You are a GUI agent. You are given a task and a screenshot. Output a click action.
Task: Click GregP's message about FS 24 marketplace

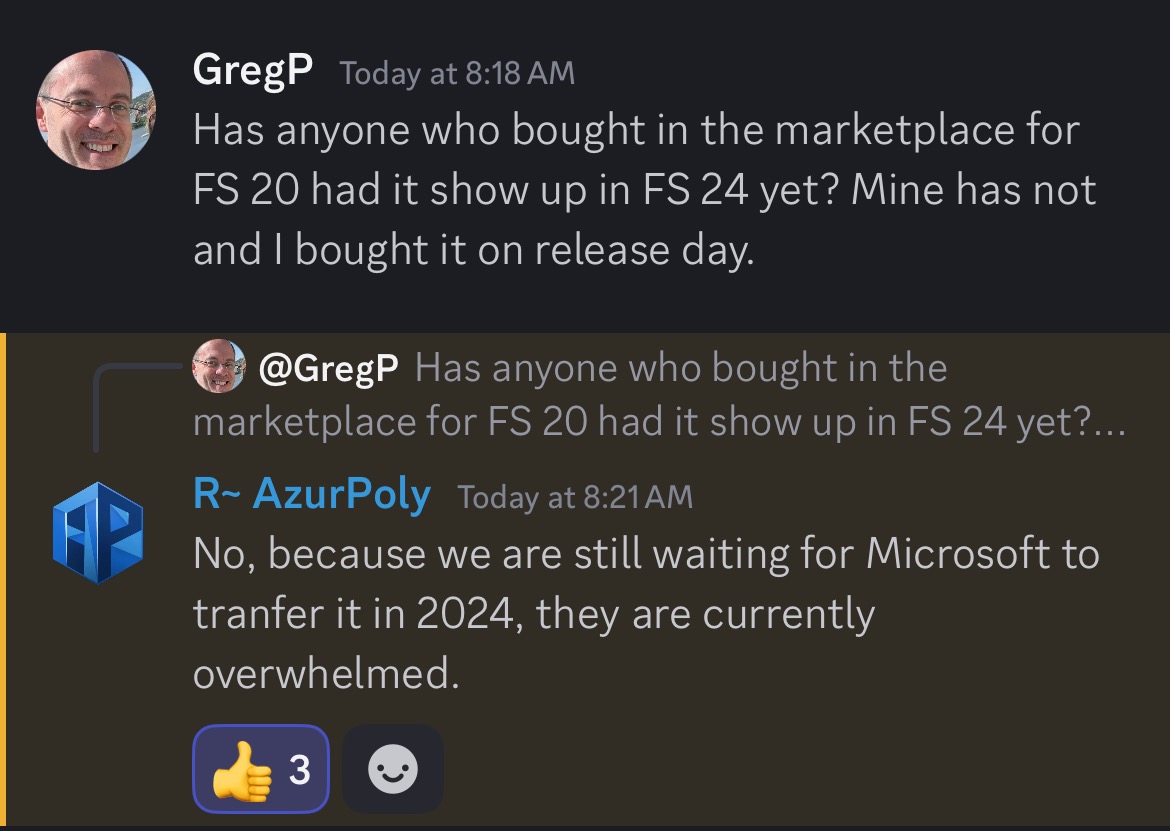click(x=645, y=189)
